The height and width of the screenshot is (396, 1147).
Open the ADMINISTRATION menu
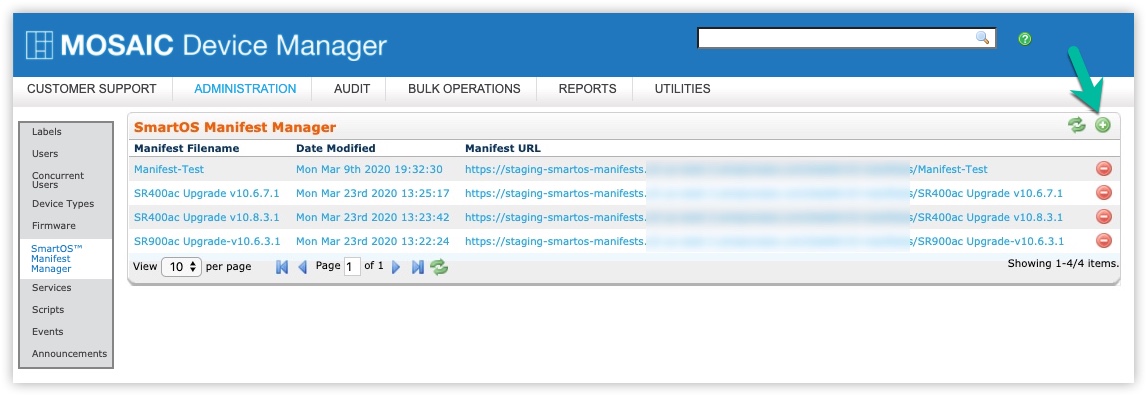245,89
